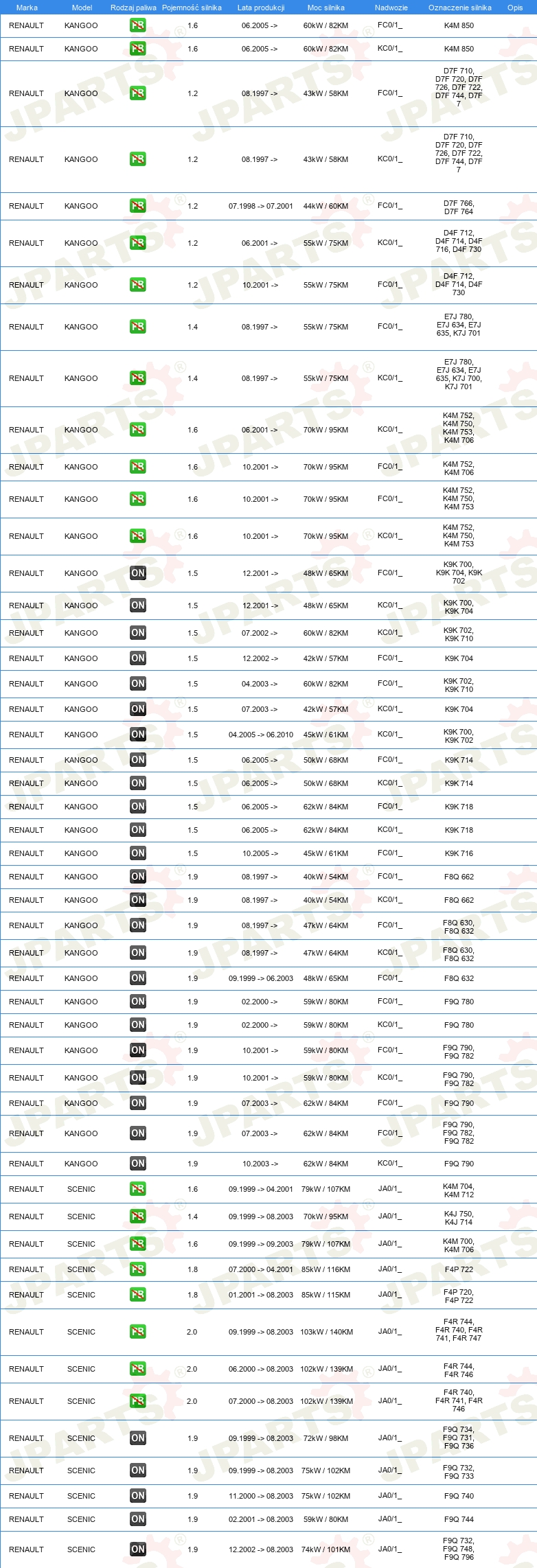The image size is (537, 1568).
Task: Click the PB icon in the K4J 750 Scenic row
Action: click(138, 1217)
